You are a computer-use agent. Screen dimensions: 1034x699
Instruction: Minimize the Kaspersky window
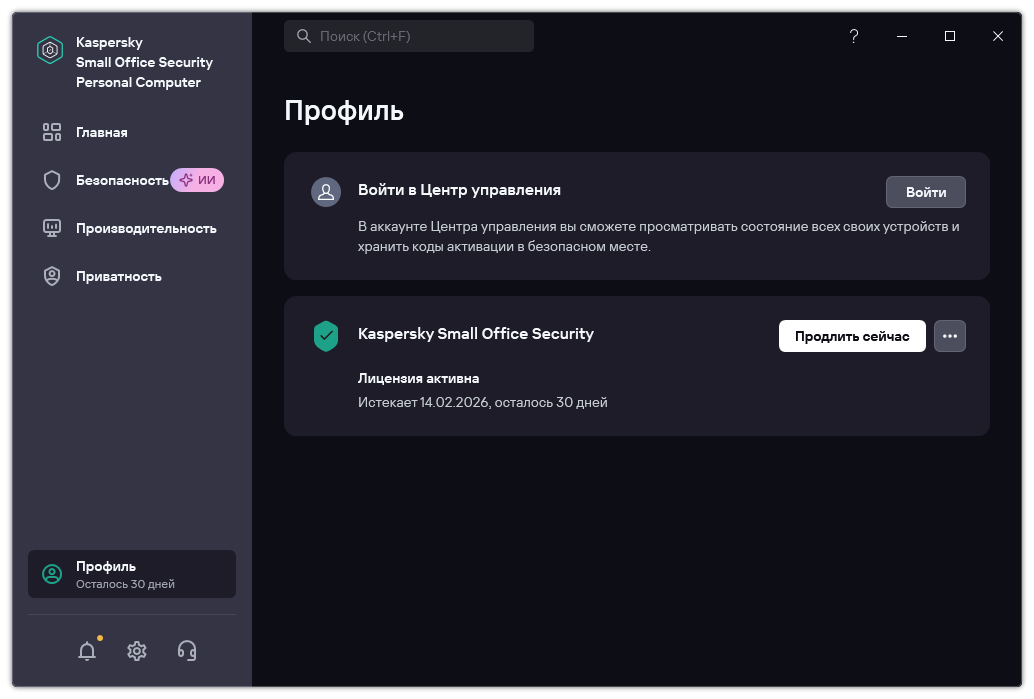[x=902, y=36]
